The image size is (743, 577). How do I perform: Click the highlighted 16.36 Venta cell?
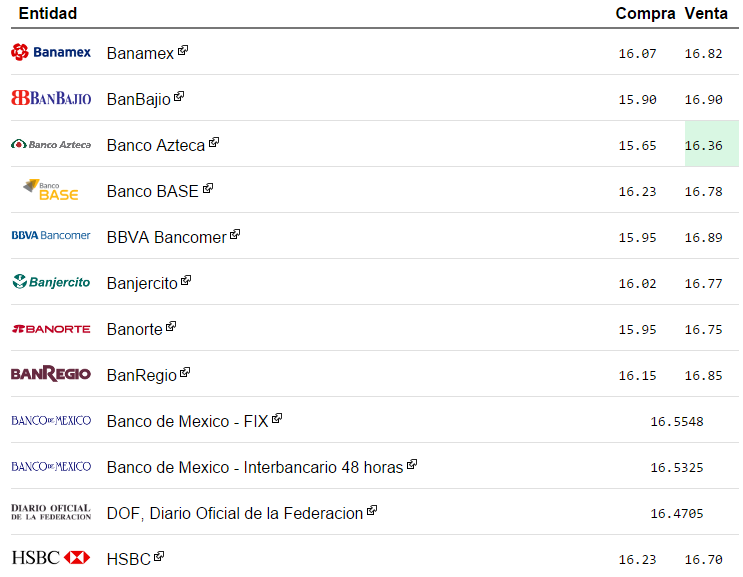(x=711, y=145)
